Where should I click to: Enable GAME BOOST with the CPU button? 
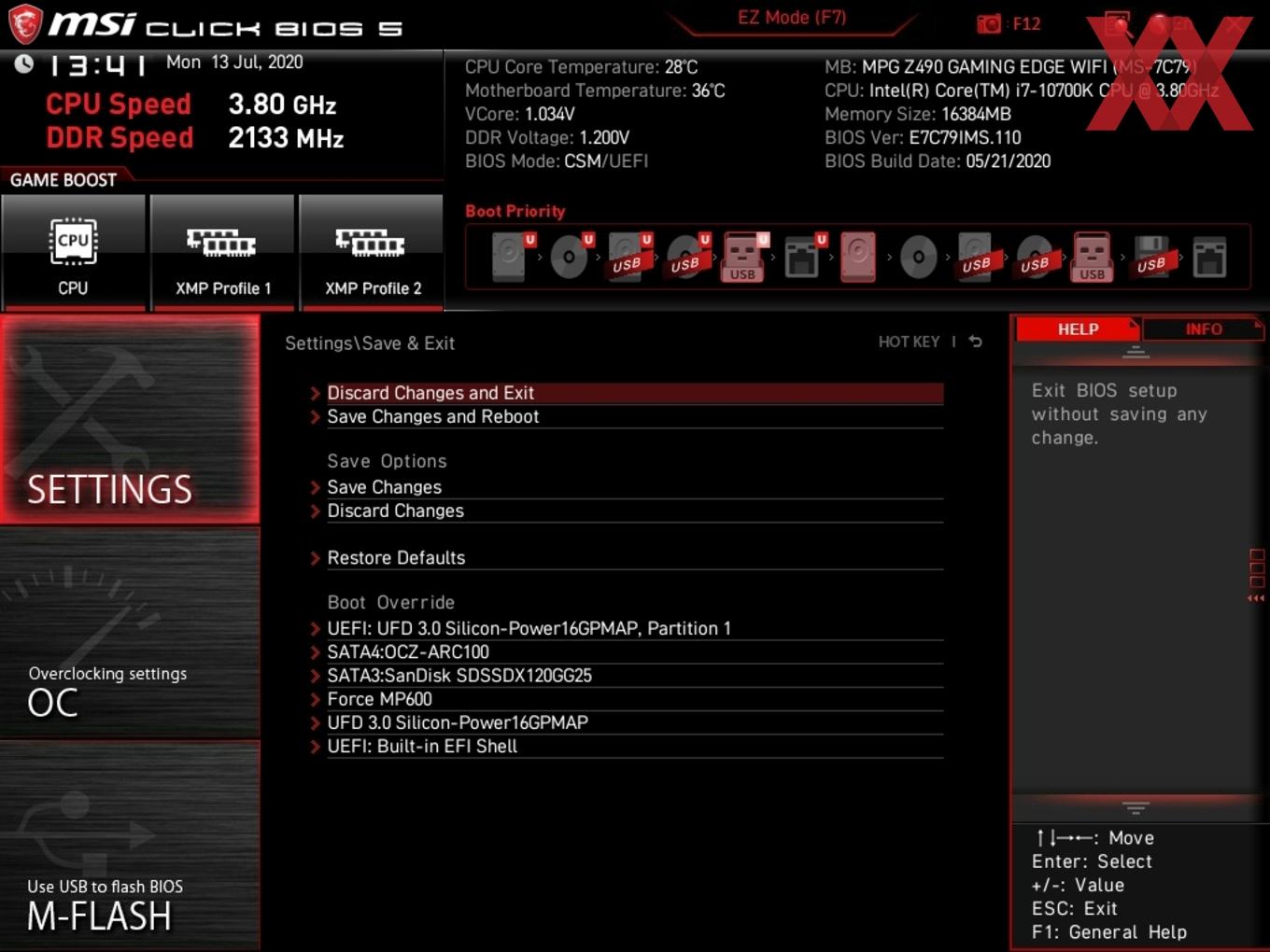coord(73,252)
